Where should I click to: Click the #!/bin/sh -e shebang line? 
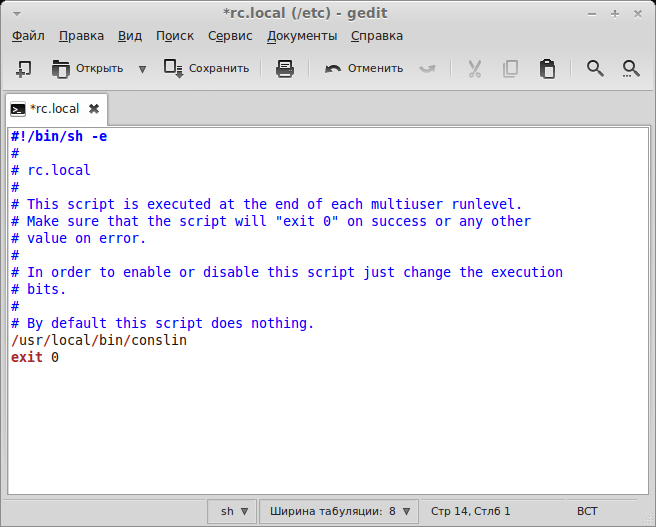[x=59, y=136]
